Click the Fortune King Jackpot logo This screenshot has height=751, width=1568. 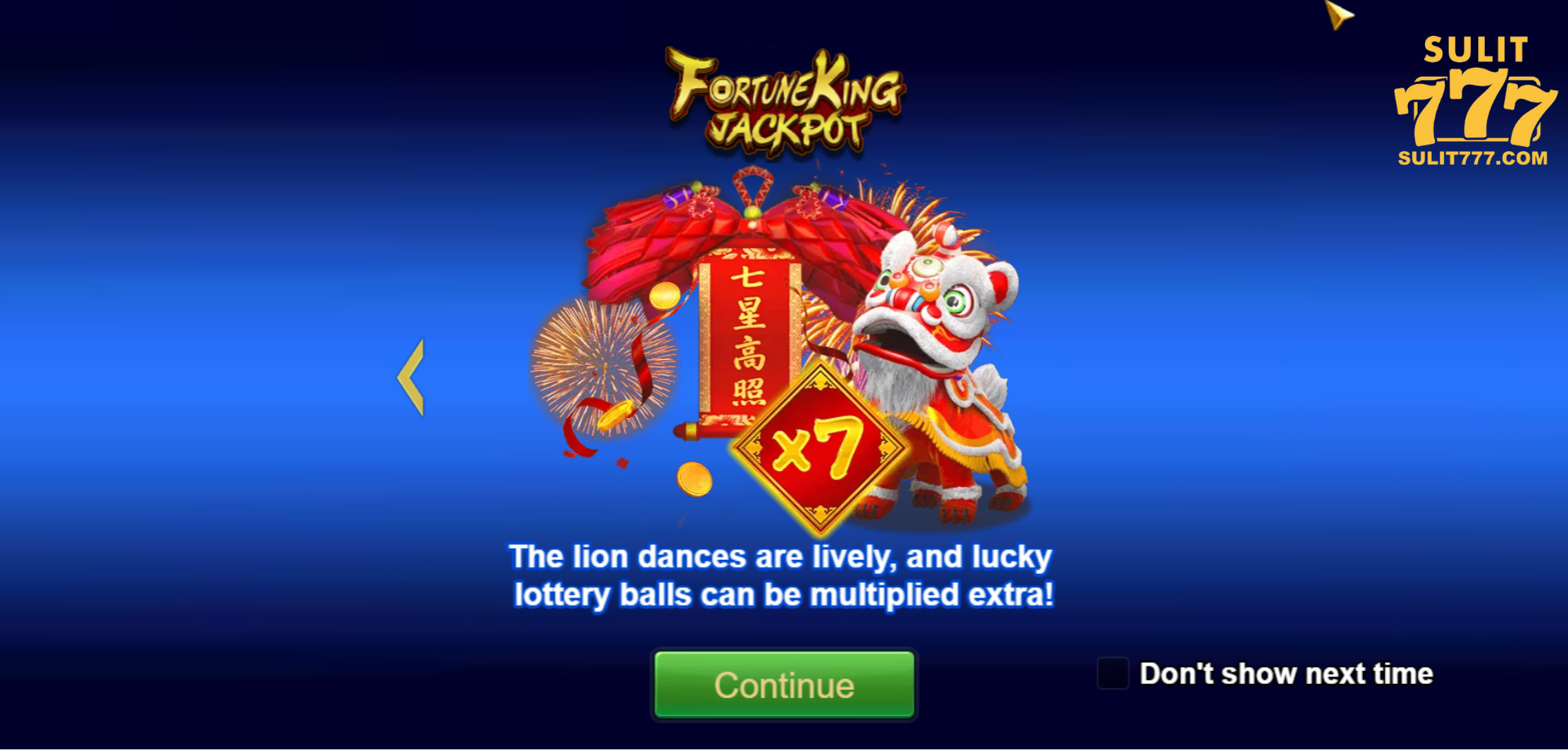(x=786, y=101)
